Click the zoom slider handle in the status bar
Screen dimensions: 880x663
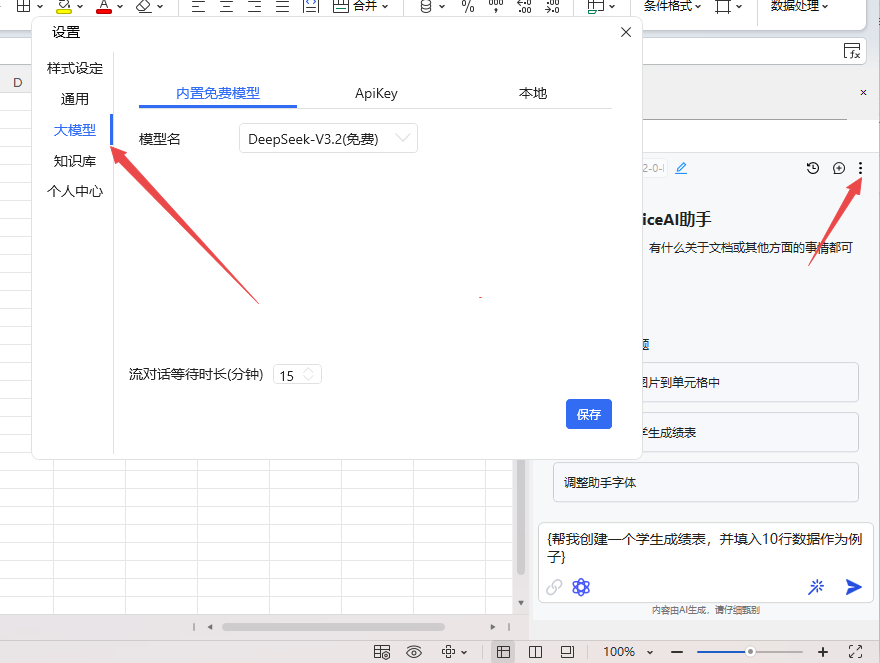coord(750,651)
